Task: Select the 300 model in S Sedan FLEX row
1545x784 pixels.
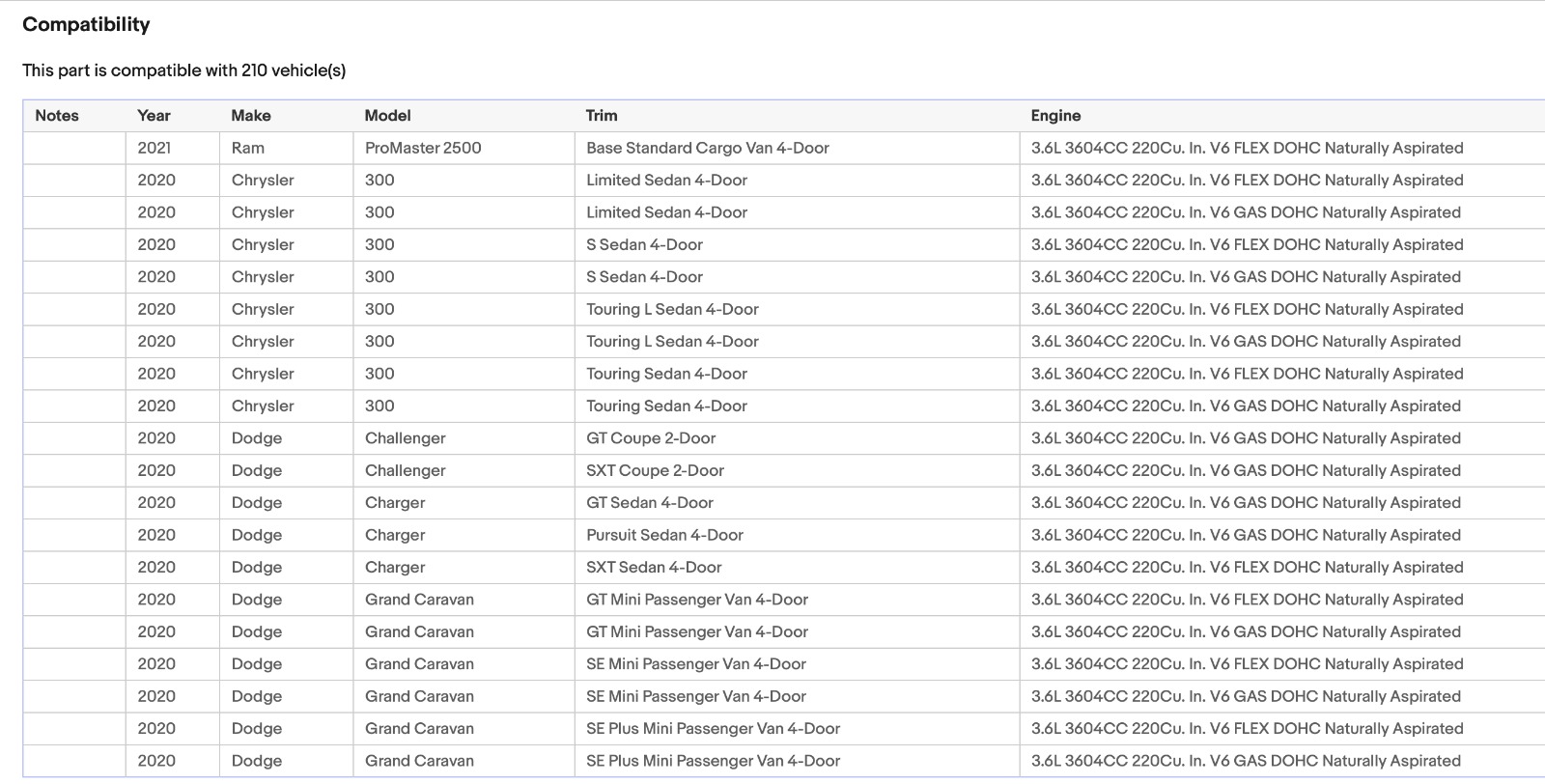Action: coord(379,245)
